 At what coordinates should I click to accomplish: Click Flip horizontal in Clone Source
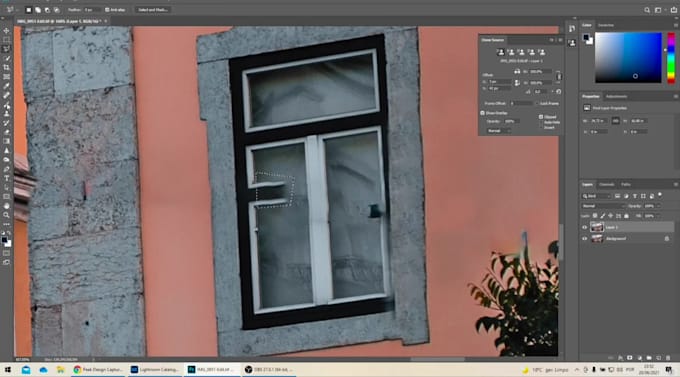click(x=517, y=72)
